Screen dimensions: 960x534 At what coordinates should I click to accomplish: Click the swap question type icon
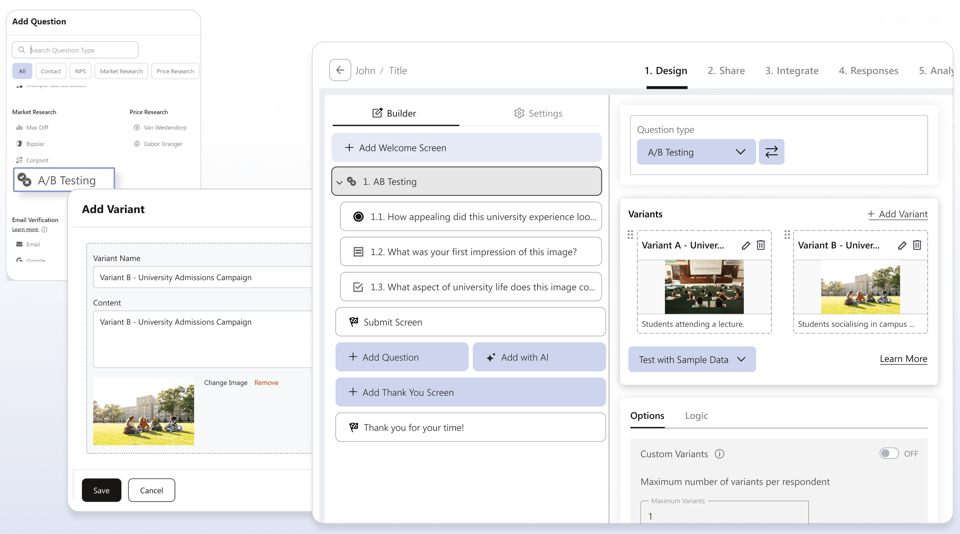pos(771,152)
